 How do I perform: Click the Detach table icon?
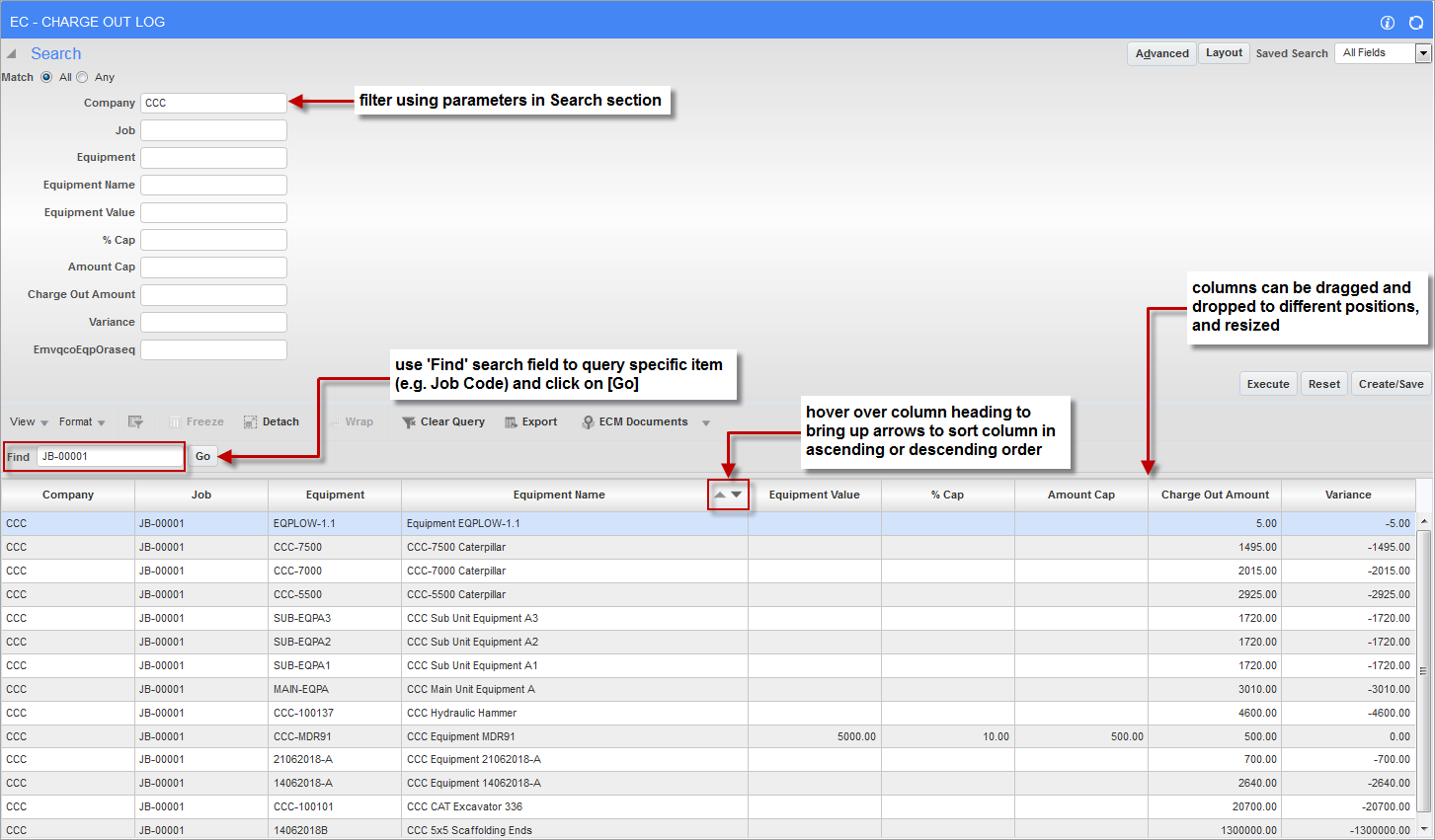(251, 422)
